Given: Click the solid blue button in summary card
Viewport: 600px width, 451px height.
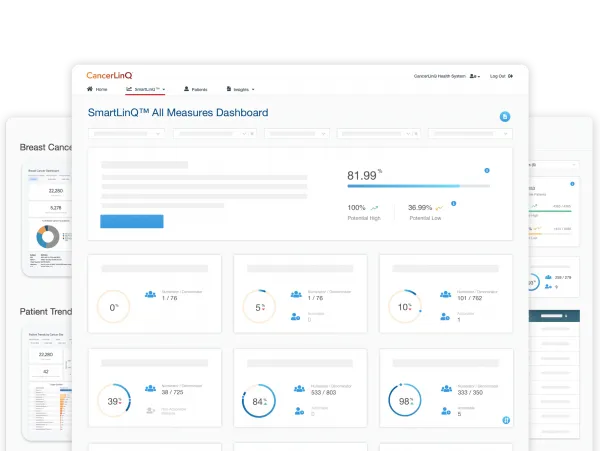Looking at the screenshot, I should (x=132, y=221).
